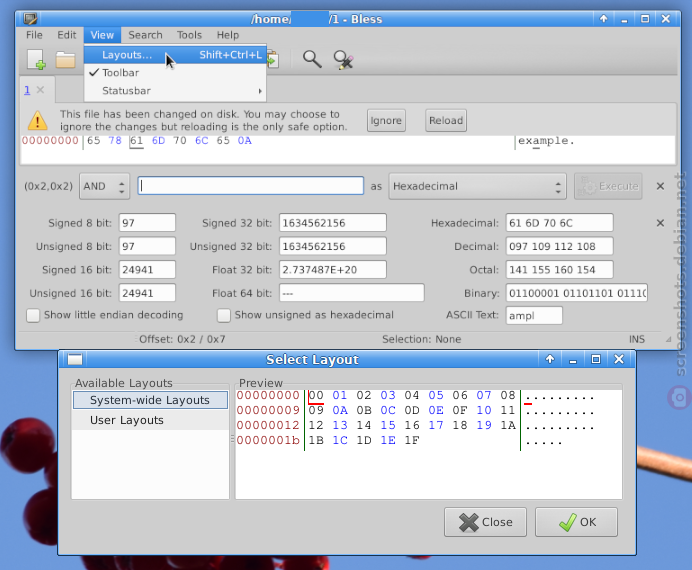Click the pane divider handle in Select Layout
692x570 pixels.
pos(232,439)
